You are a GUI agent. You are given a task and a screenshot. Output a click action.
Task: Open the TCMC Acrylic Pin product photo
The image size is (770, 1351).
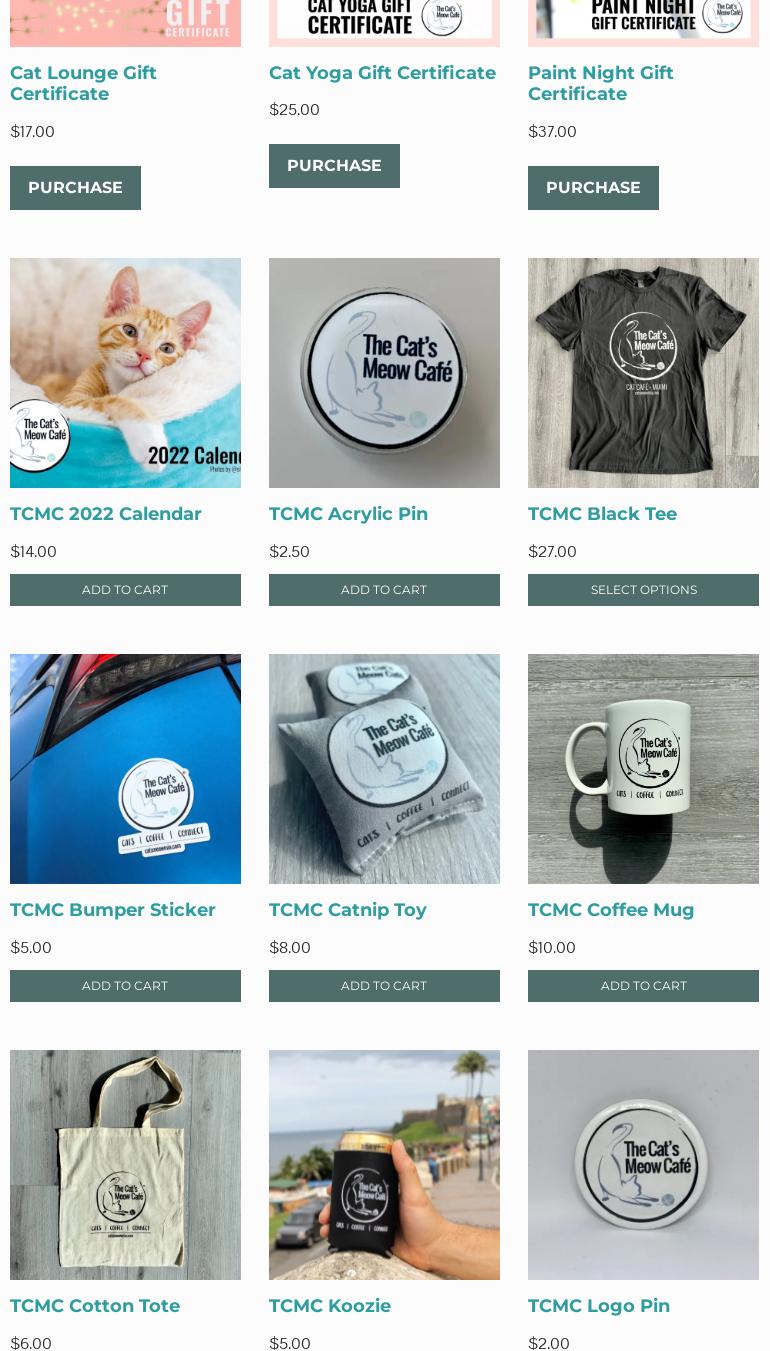pos(384,373)
